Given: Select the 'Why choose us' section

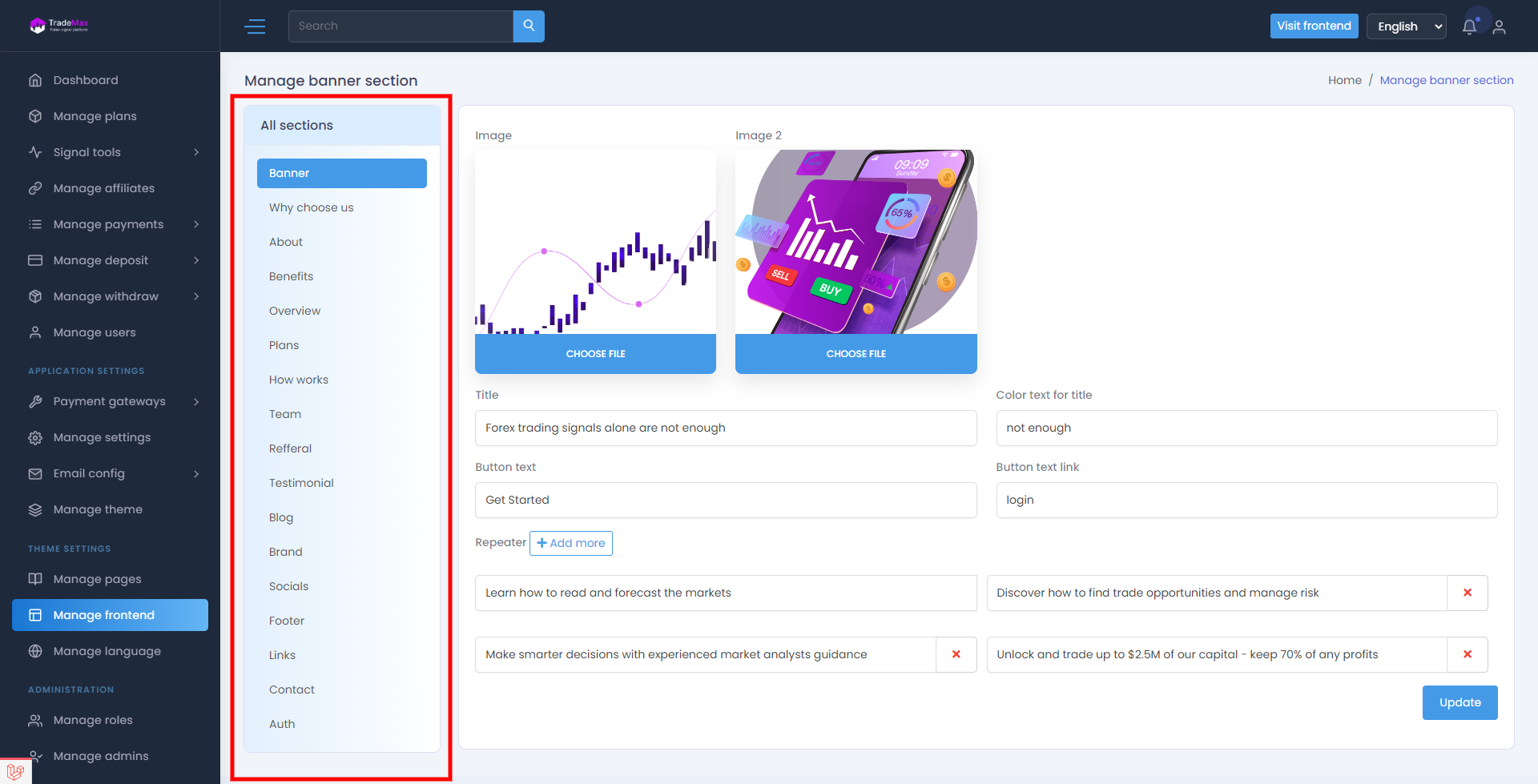Looking at the screenshot, I should tap(311, 207).
